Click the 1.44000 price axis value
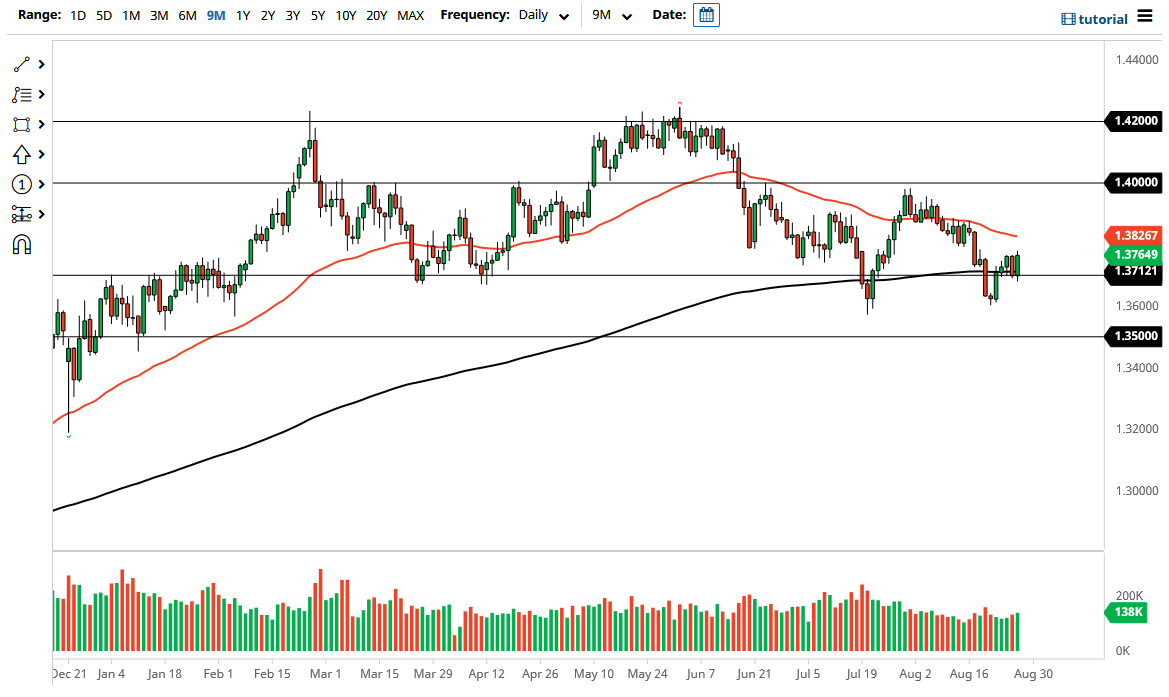1169x697 pixels. [1137, 60]
